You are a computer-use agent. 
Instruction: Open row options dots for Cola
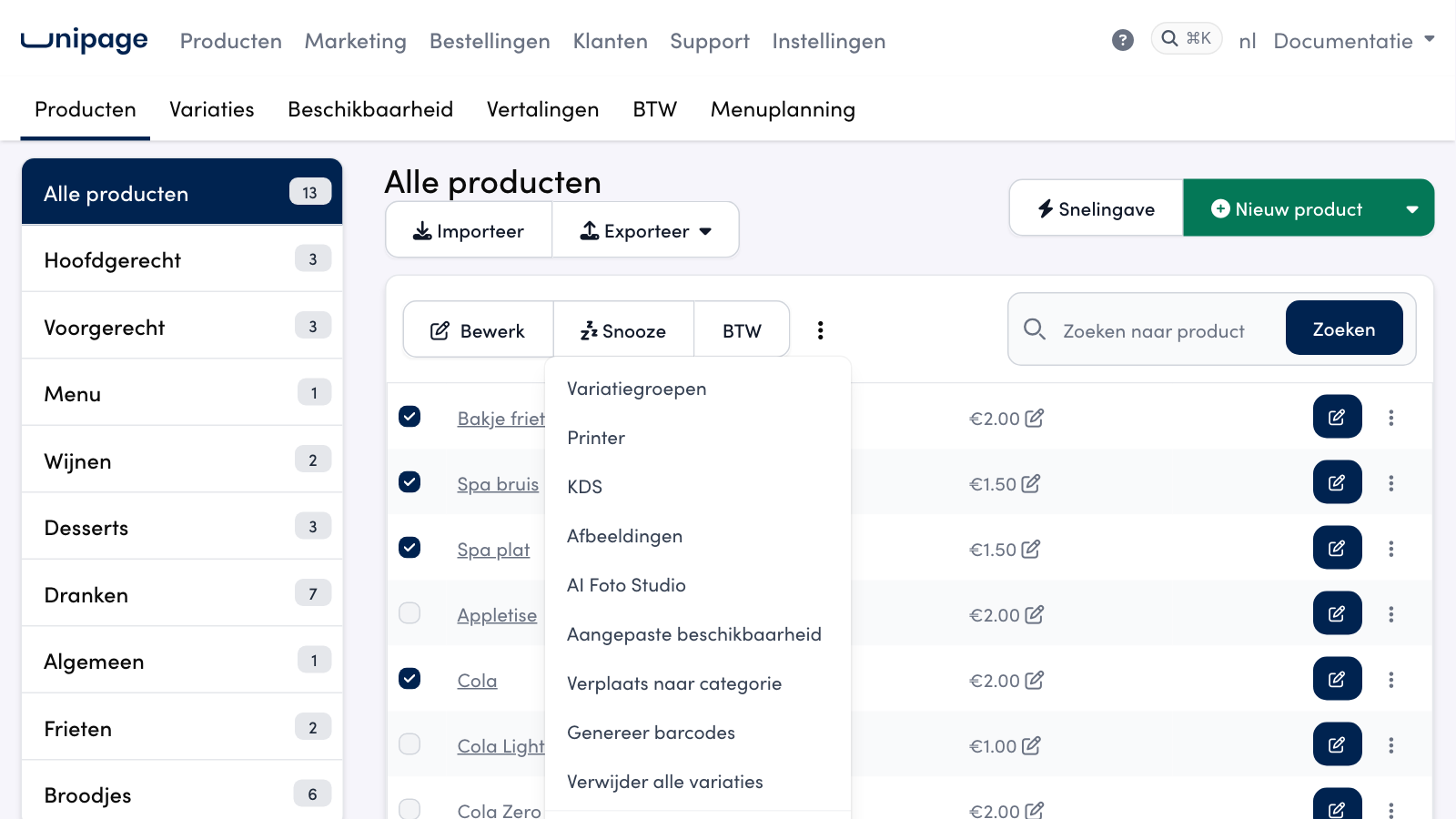pos(1390,680)
